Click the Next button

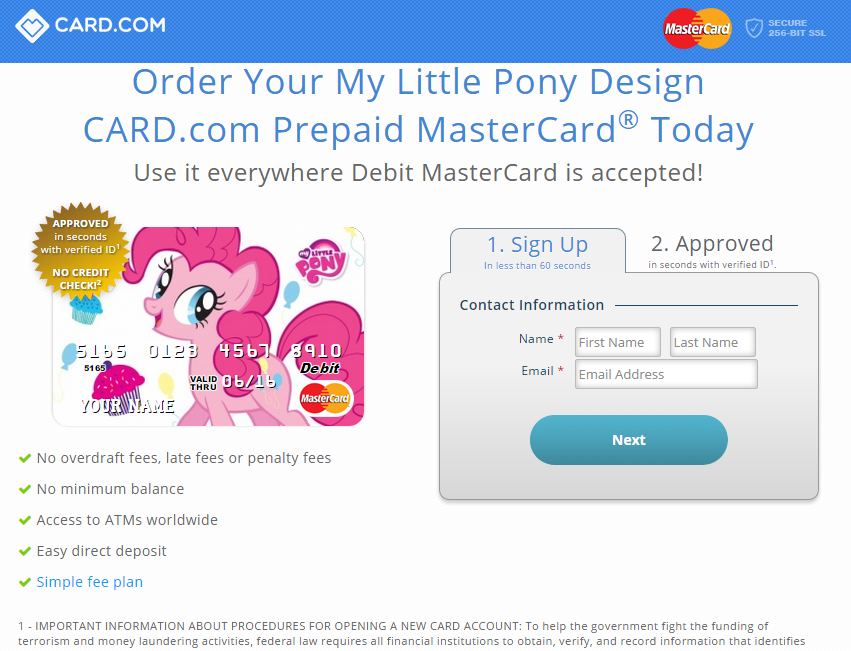coord(628,440)
